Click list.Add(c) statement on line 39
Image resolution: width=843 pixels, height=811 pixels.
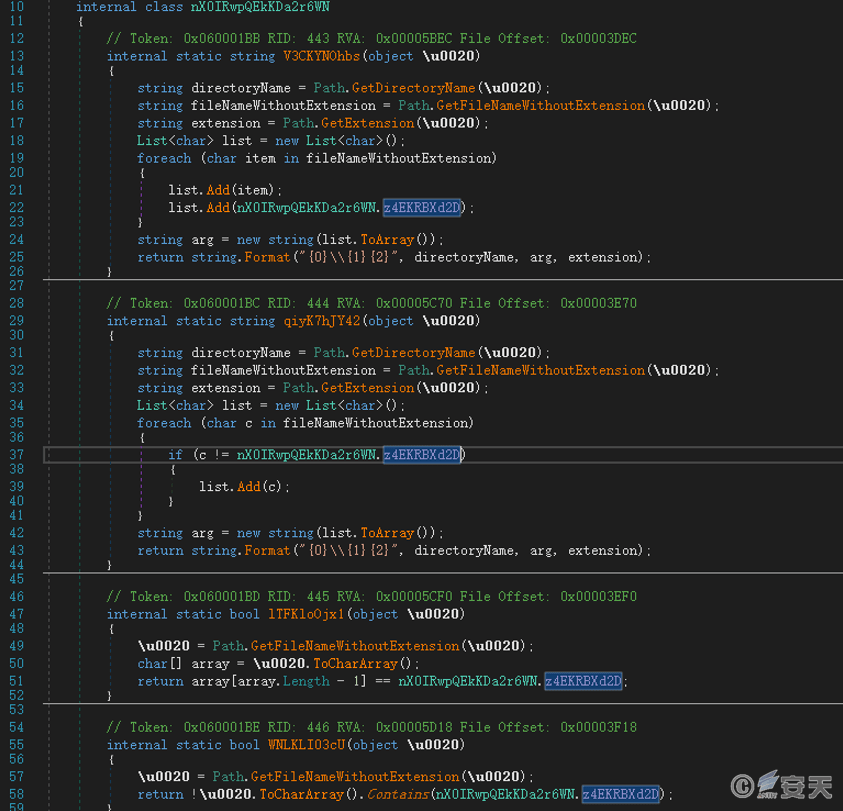pos(245,486)
